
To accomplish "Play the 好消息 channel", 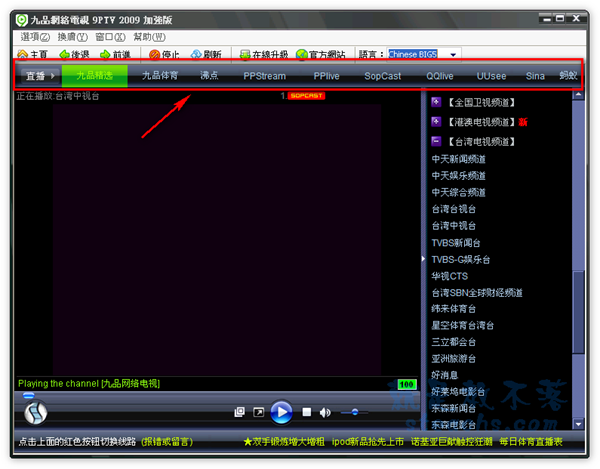I will click(x=444, y=375).
